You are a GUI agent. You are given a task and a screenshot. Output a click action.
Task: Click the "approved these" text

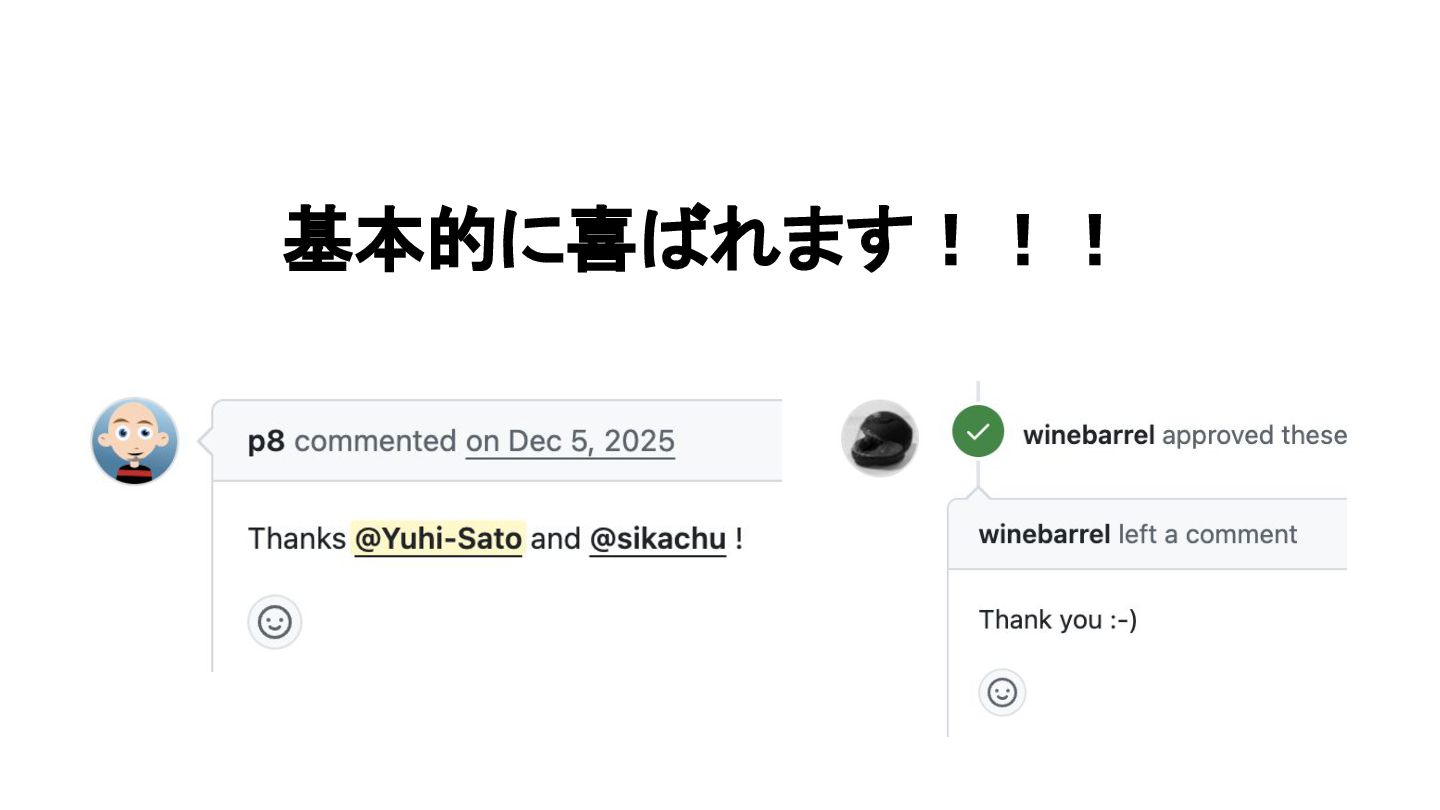coord(1255,435)
